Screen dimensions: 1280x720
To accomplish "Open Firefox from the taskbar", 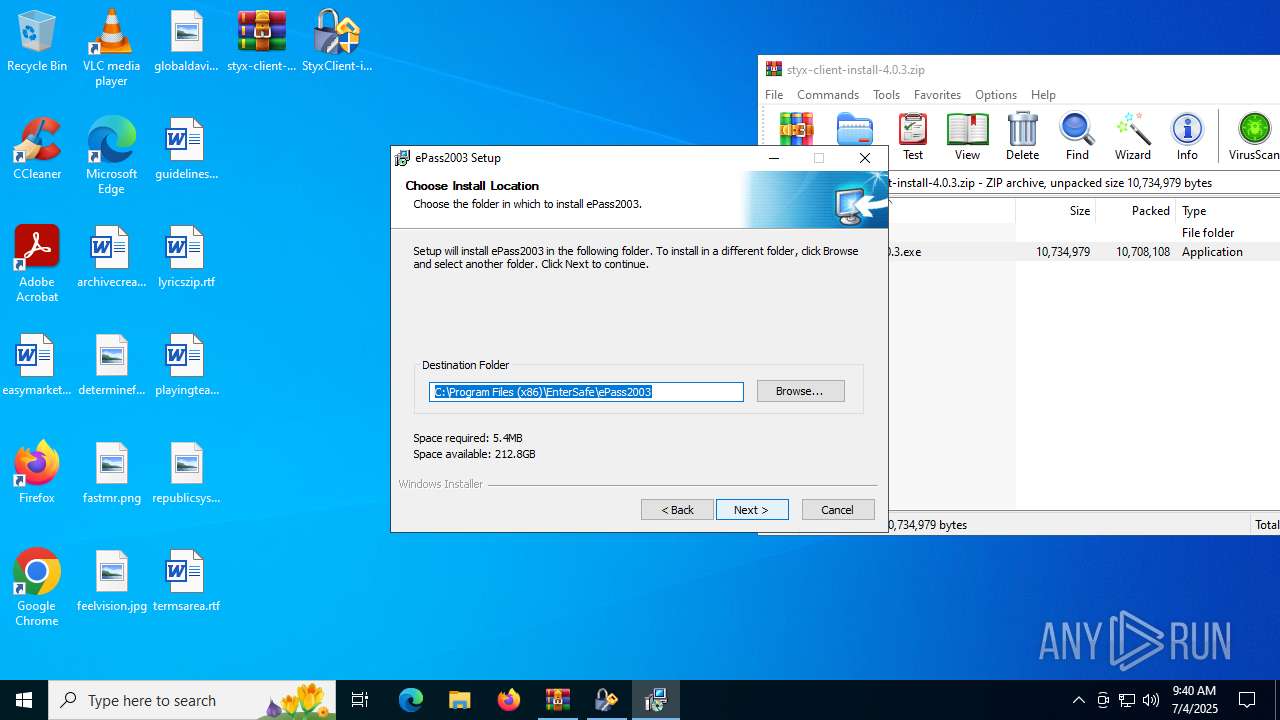I will pos(508,700).
